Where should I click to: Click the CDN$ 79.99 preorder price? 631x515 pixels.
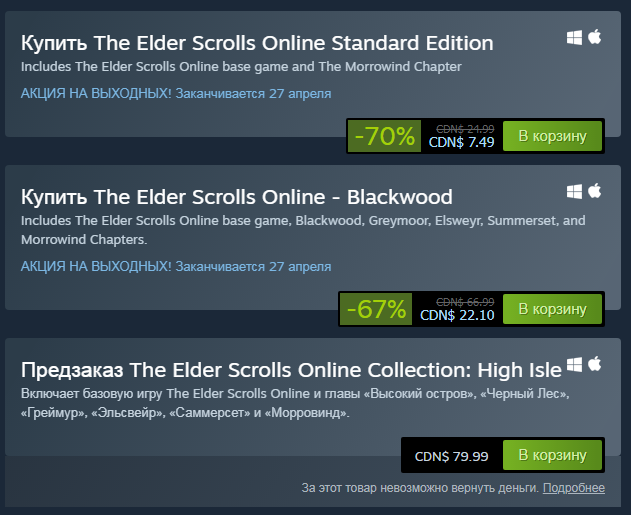(x=452, y=456)
